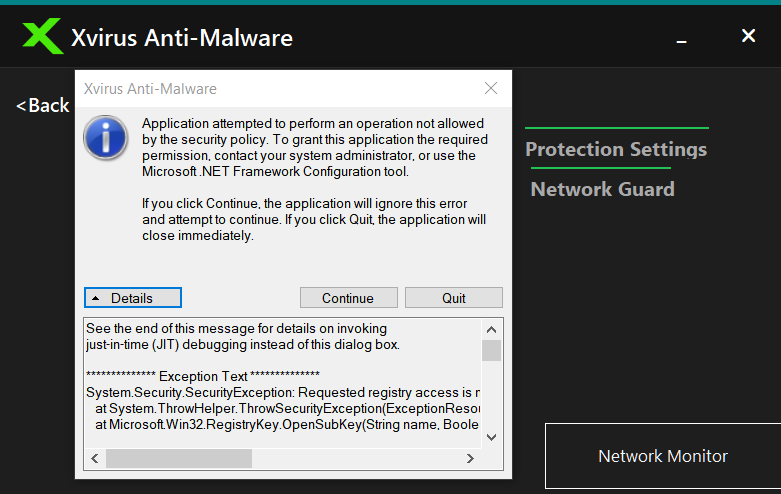Switch to the Network Guard tab
Viewport: 781px width, 494px height.
[602, 189]
